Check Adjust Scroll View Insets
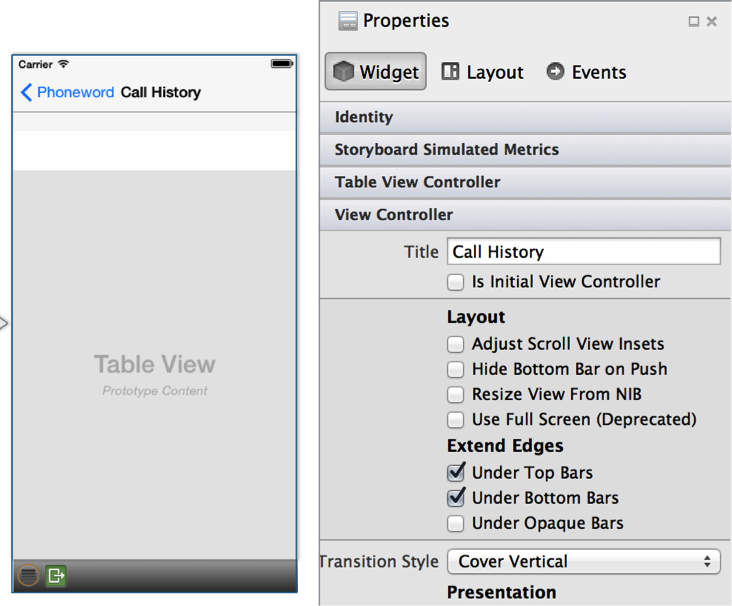This screenshot has width=732, height=606. tap(456, 344)
